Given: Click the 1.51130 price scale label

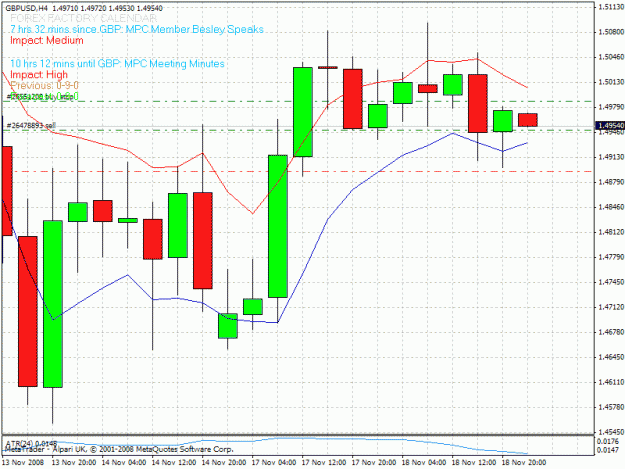Looking at the screenshot, I should [611, 7].
